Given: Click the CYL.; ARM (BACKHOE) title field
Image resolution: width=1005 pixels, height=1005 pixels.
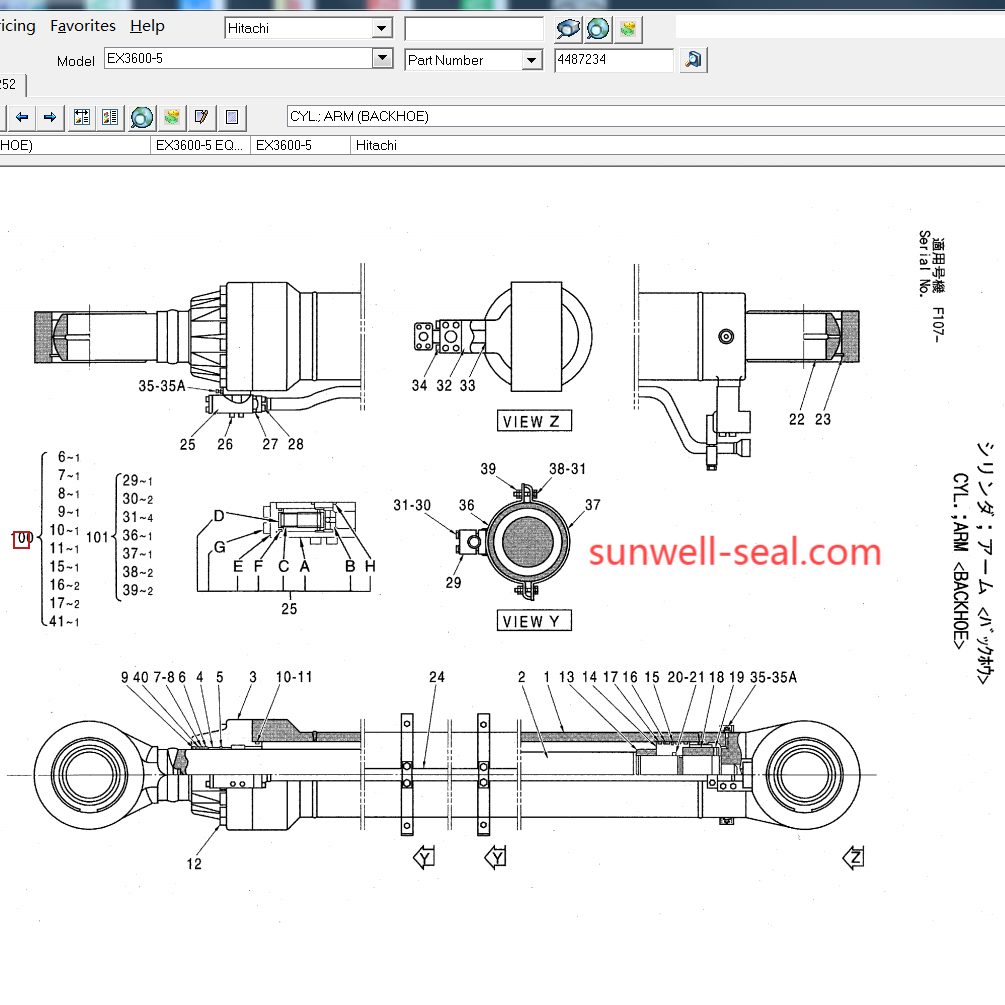Looking at the screenshot, I should tap(640, 116).
